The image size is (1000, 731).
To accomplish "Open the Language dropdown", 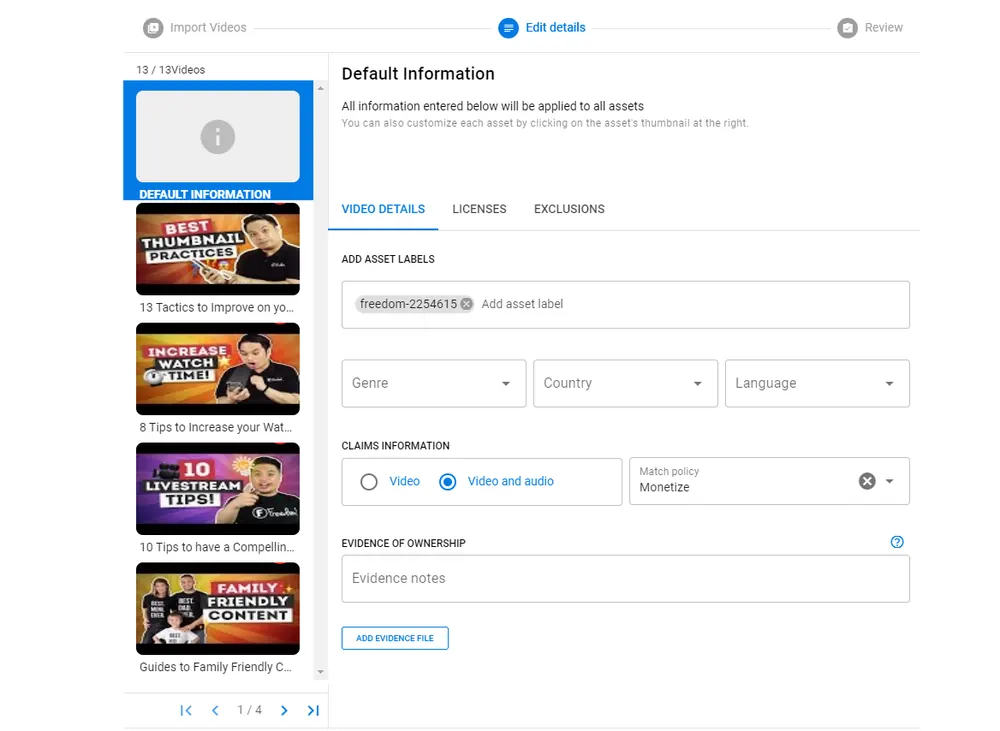I will click(817, 383).
